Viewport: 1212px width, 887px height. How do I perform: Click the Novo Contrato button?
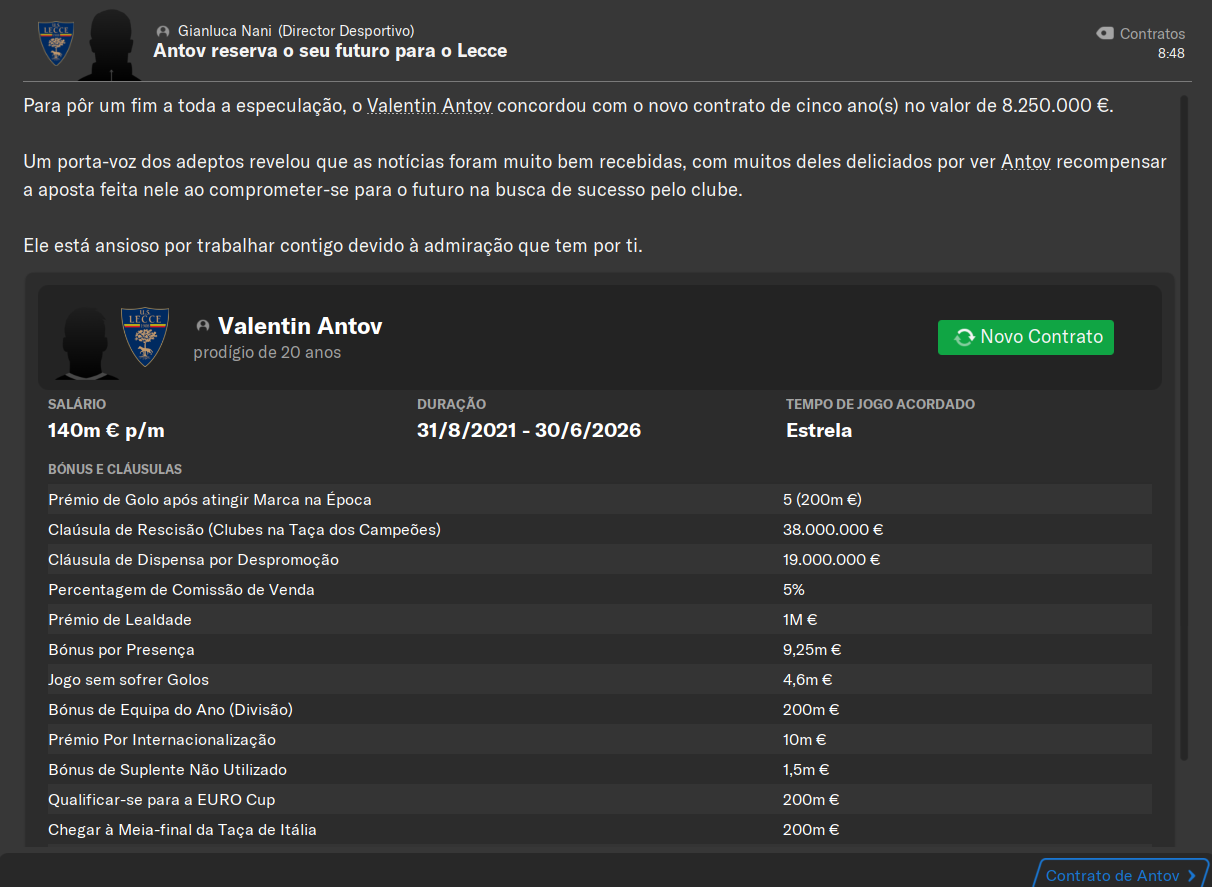[x=1025, y=337]
